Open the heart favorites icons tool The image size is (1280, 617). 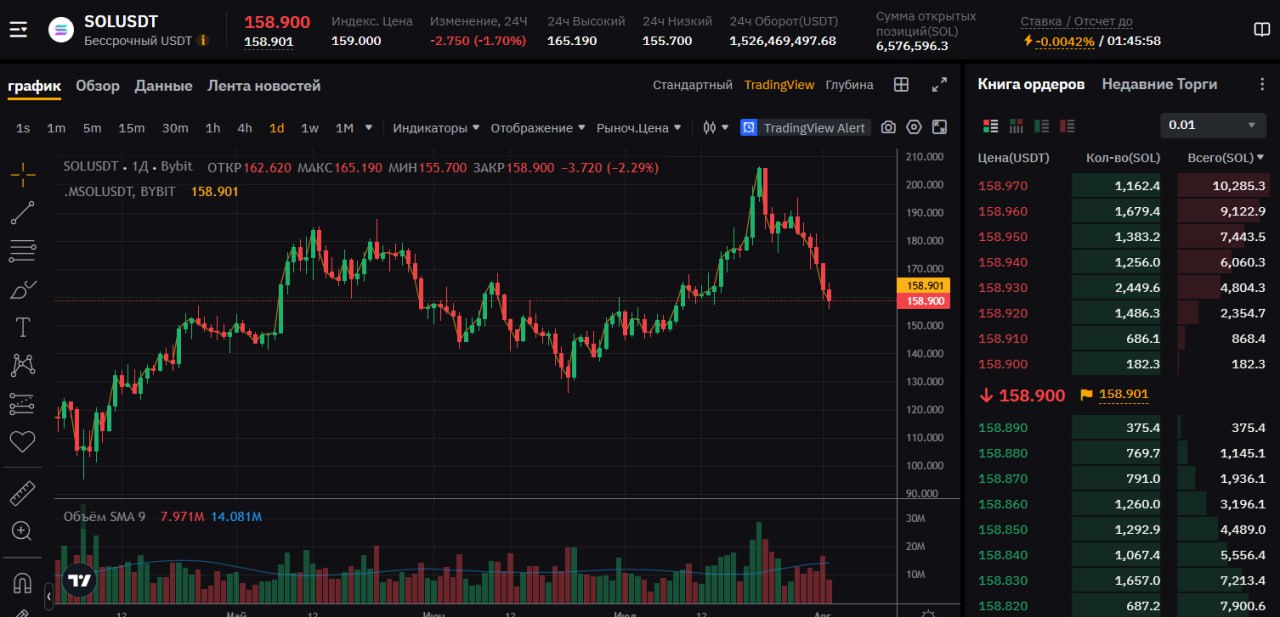(x=22, y=441)
